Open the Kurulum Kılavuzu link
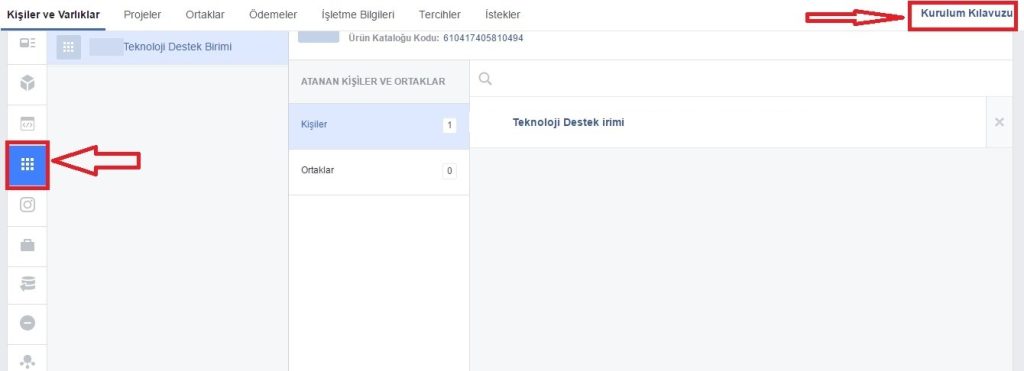The image size is (1024, 371). [966, 13]
